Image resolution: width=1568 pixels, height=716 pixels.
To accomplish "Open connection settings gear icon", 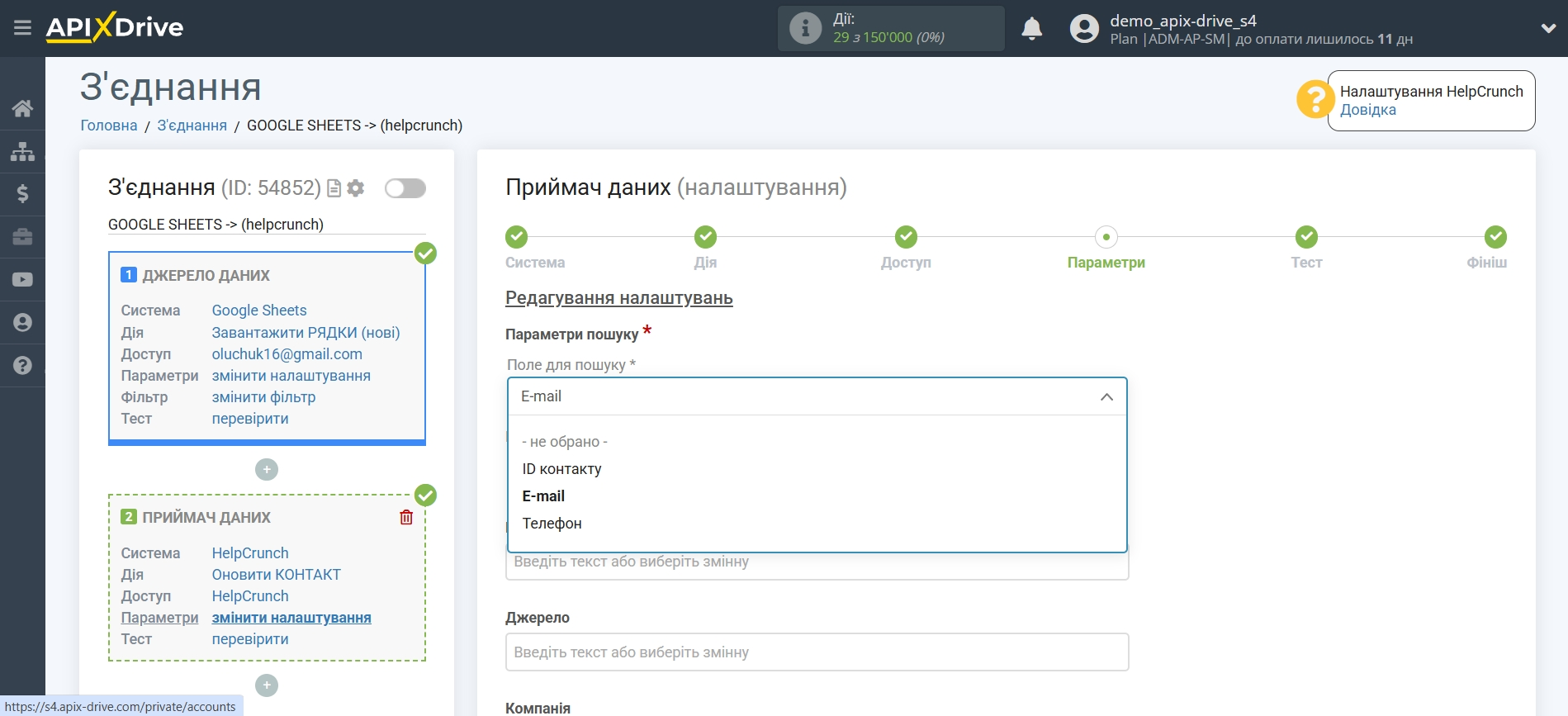I will (x=356, y=188).
